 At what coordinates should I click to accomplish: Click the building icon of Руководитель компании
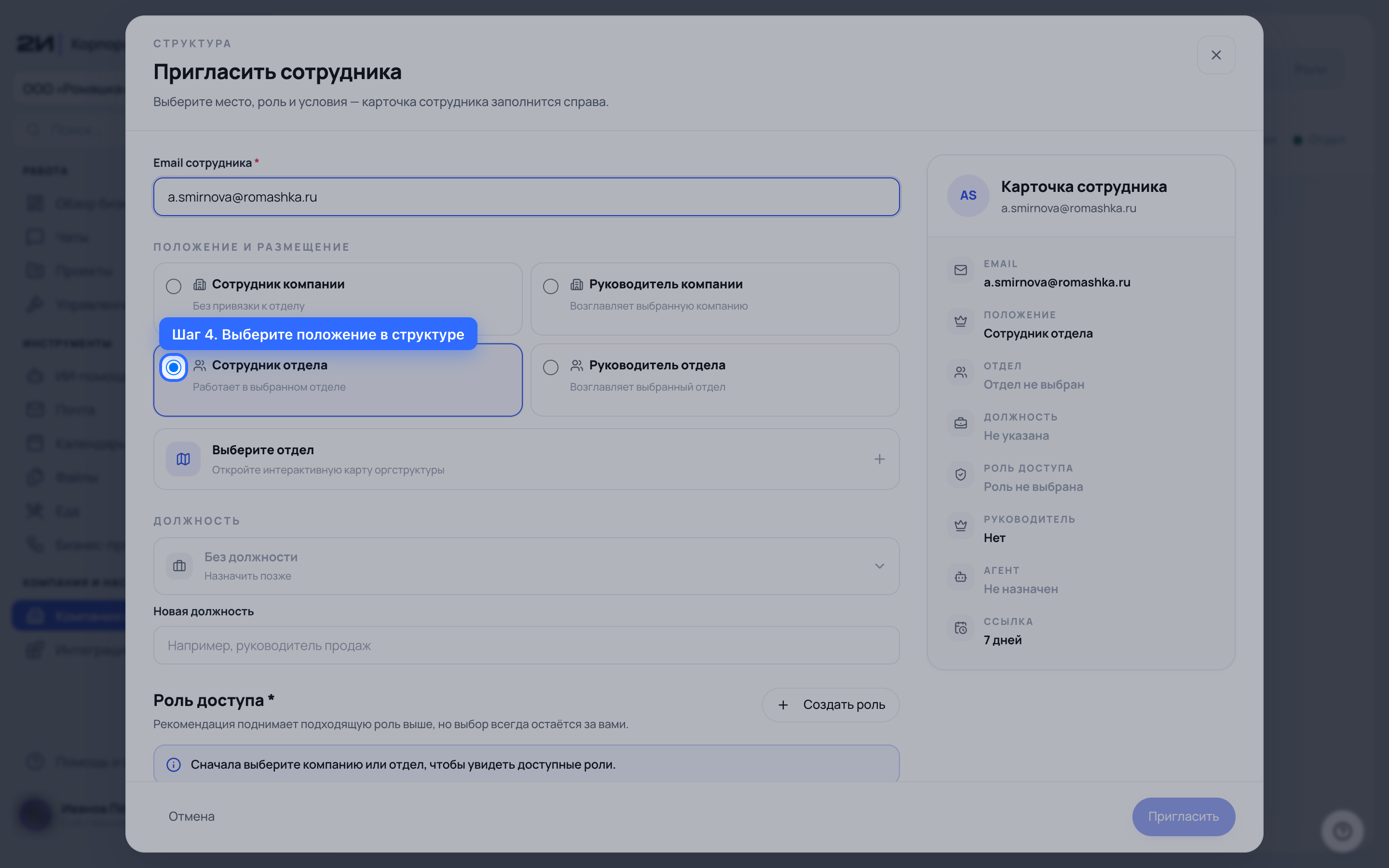coord(577,284)
